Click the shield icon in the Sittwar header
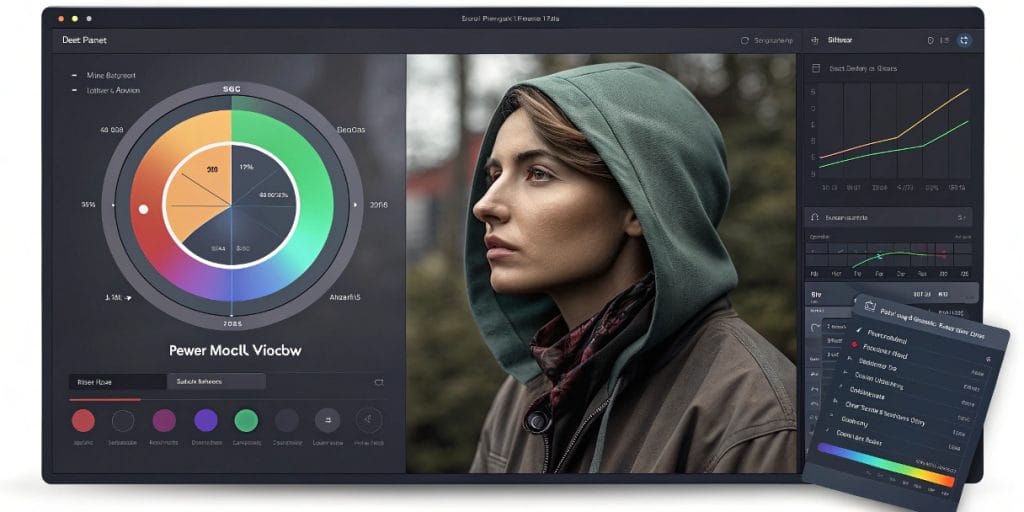This screenshot has width=1024, height=512. tap(930, 40)
